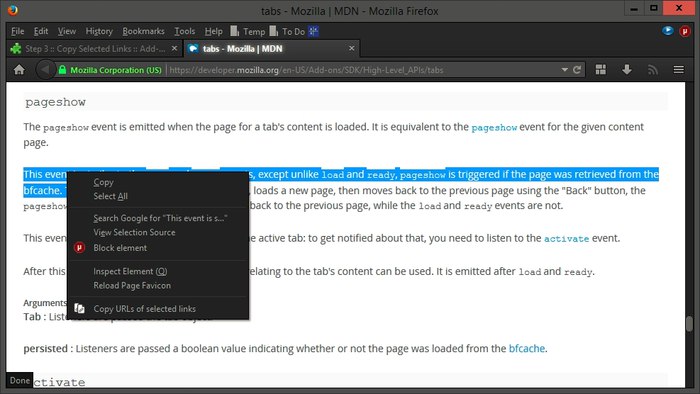Click the Done status label
The height and width of the screenshot is (394, 700).
[20, 381]
